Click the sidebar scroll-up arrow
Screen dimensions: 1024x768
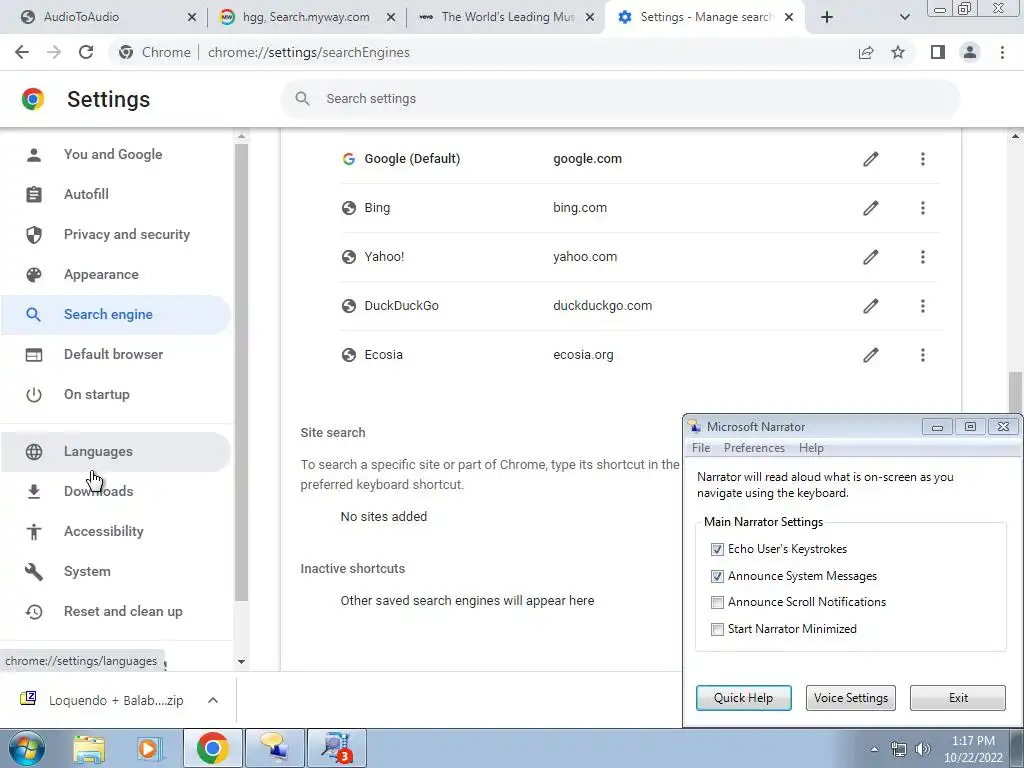pyautogui.click(x=242, y=136)
